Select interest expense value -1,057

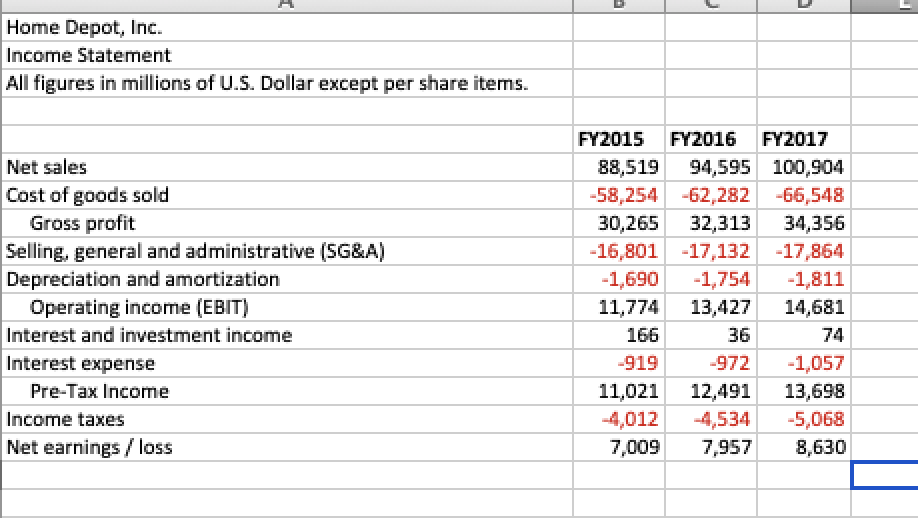pos(803,363)
